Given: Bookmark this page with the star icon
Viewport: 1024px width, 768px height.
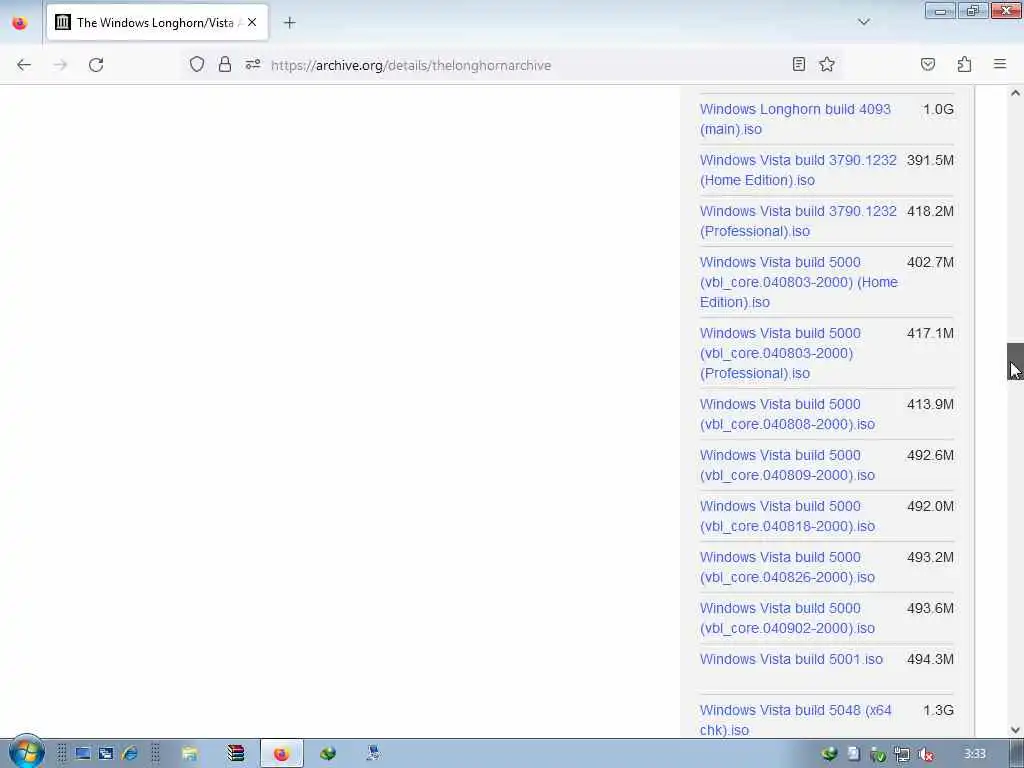Looking at the screenshot, I should 827,64.
